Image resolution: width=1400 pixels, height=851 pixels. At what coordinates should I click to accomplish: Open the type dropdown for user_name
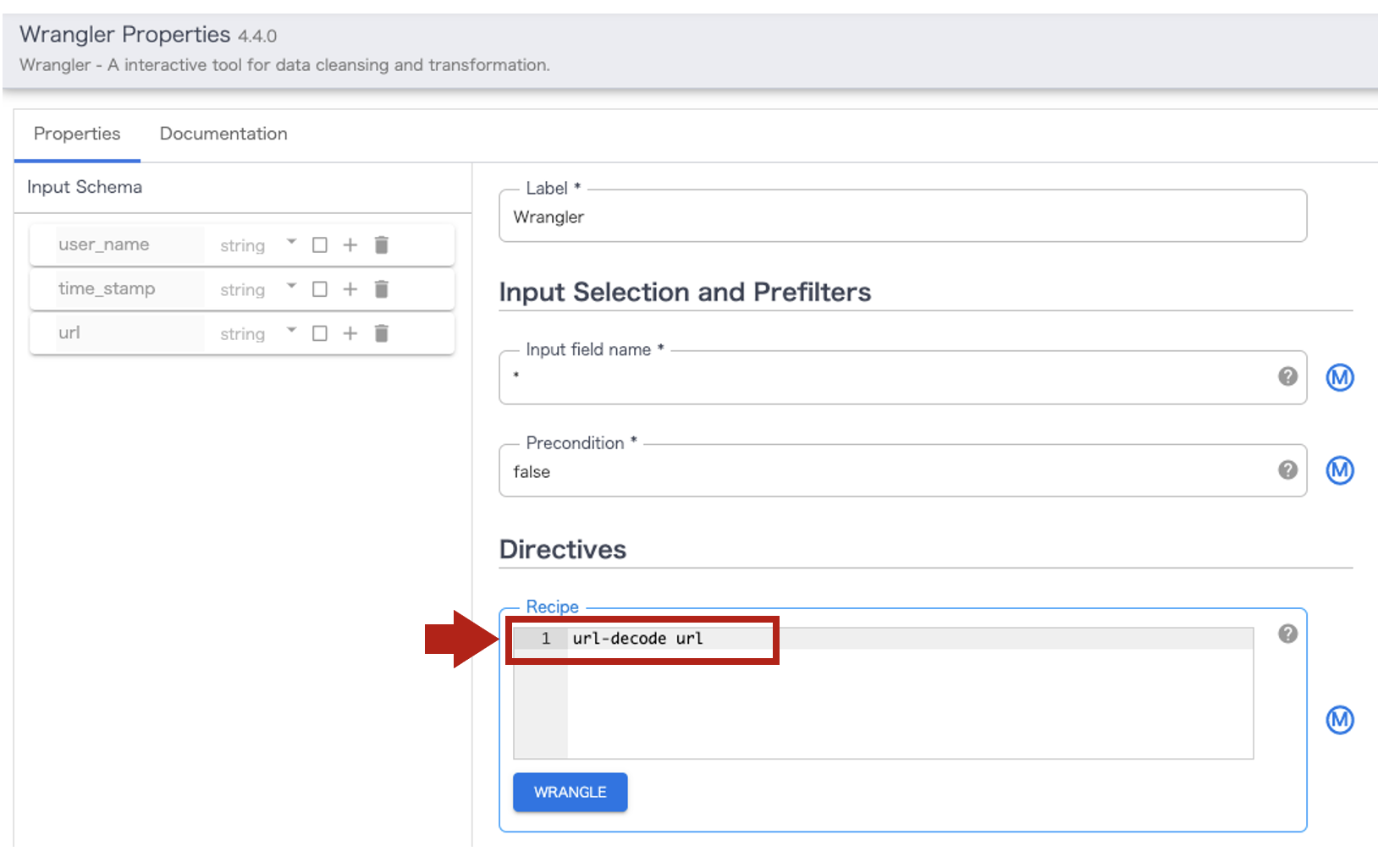click(291, 244)
